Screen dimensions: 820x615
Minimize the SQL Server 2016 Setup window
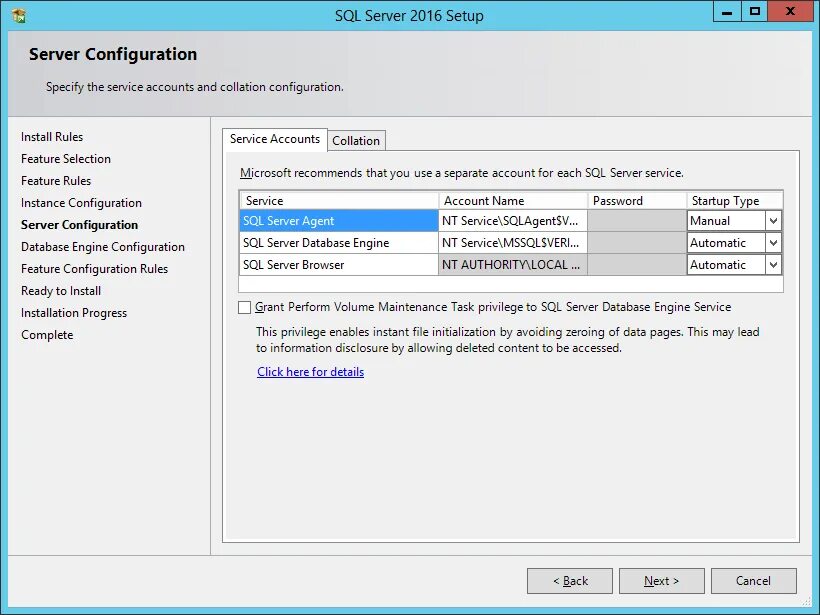point(727,13)
